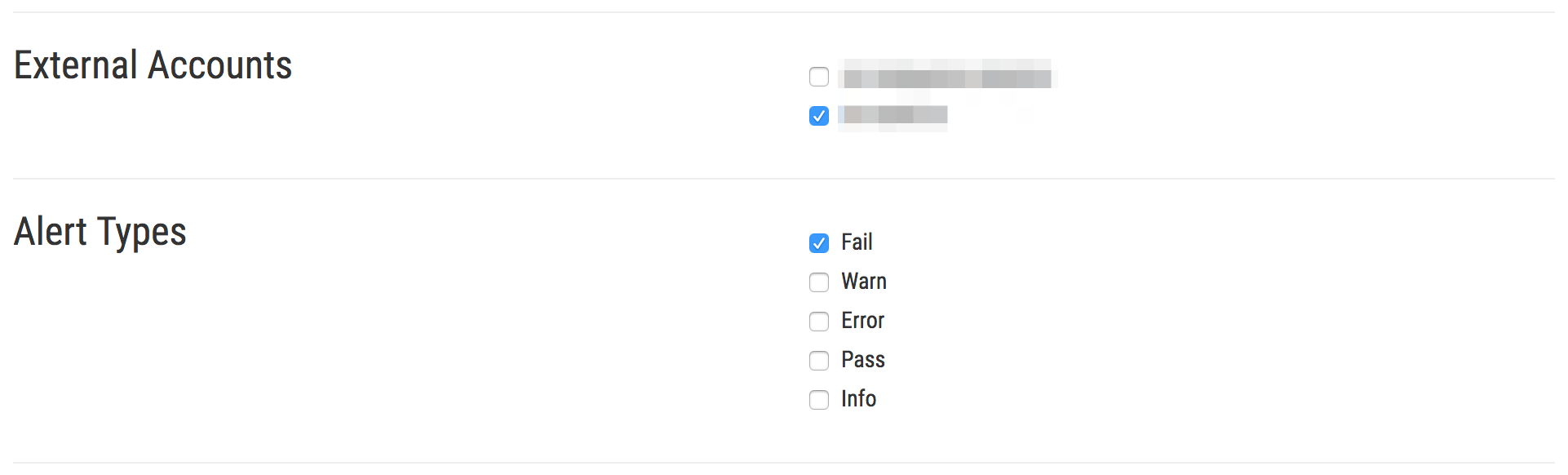The image size is (1568, 475).
Task: Check the first external account checkbox
Action: pyautogui.click(x=819, y=76)
